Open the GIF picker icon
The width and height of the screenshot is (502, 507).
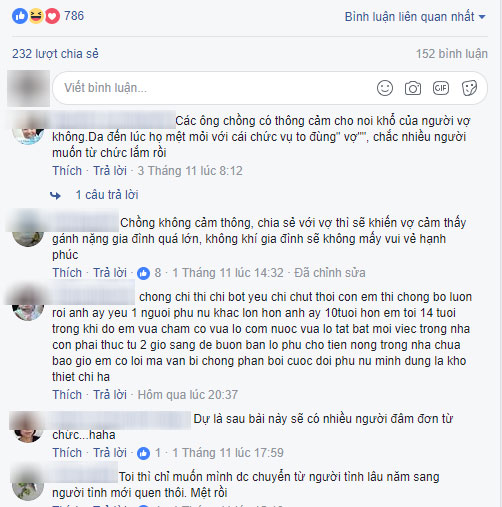click(x=441, y=88)
